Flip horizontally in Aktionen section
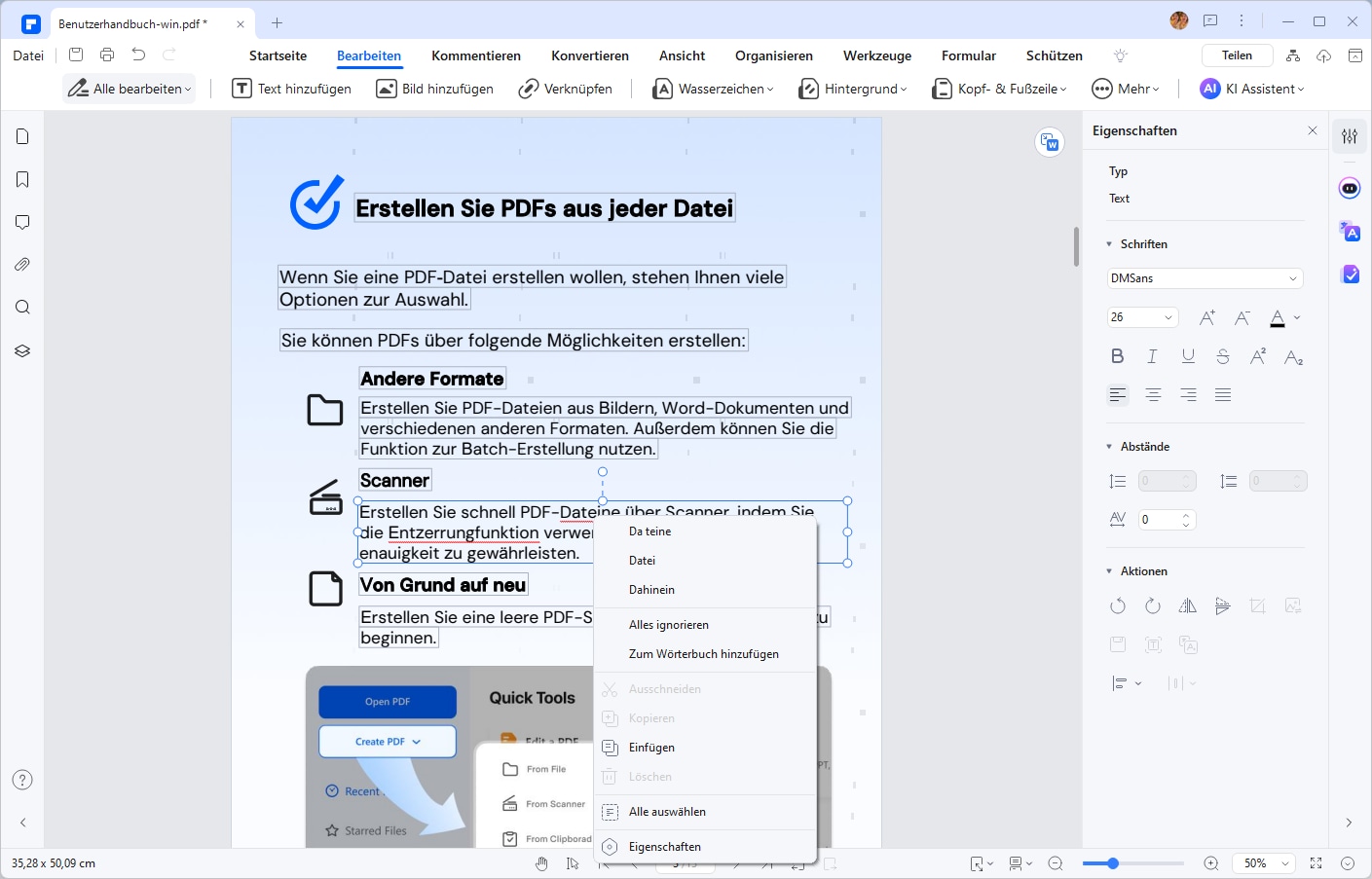This screenshot has height=879, width=1372. pos(1188,605)
